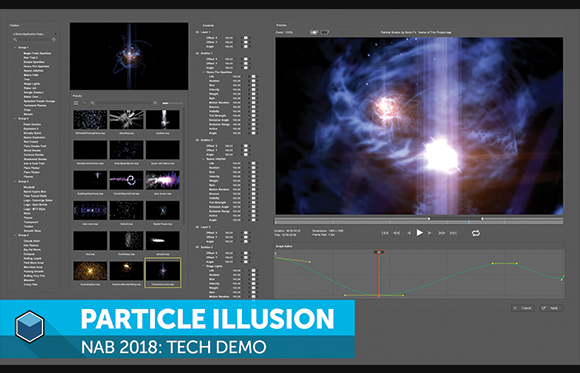
Task: Toggle Emitter 1 Offset Y checkbox
Action: click(246, 64)
